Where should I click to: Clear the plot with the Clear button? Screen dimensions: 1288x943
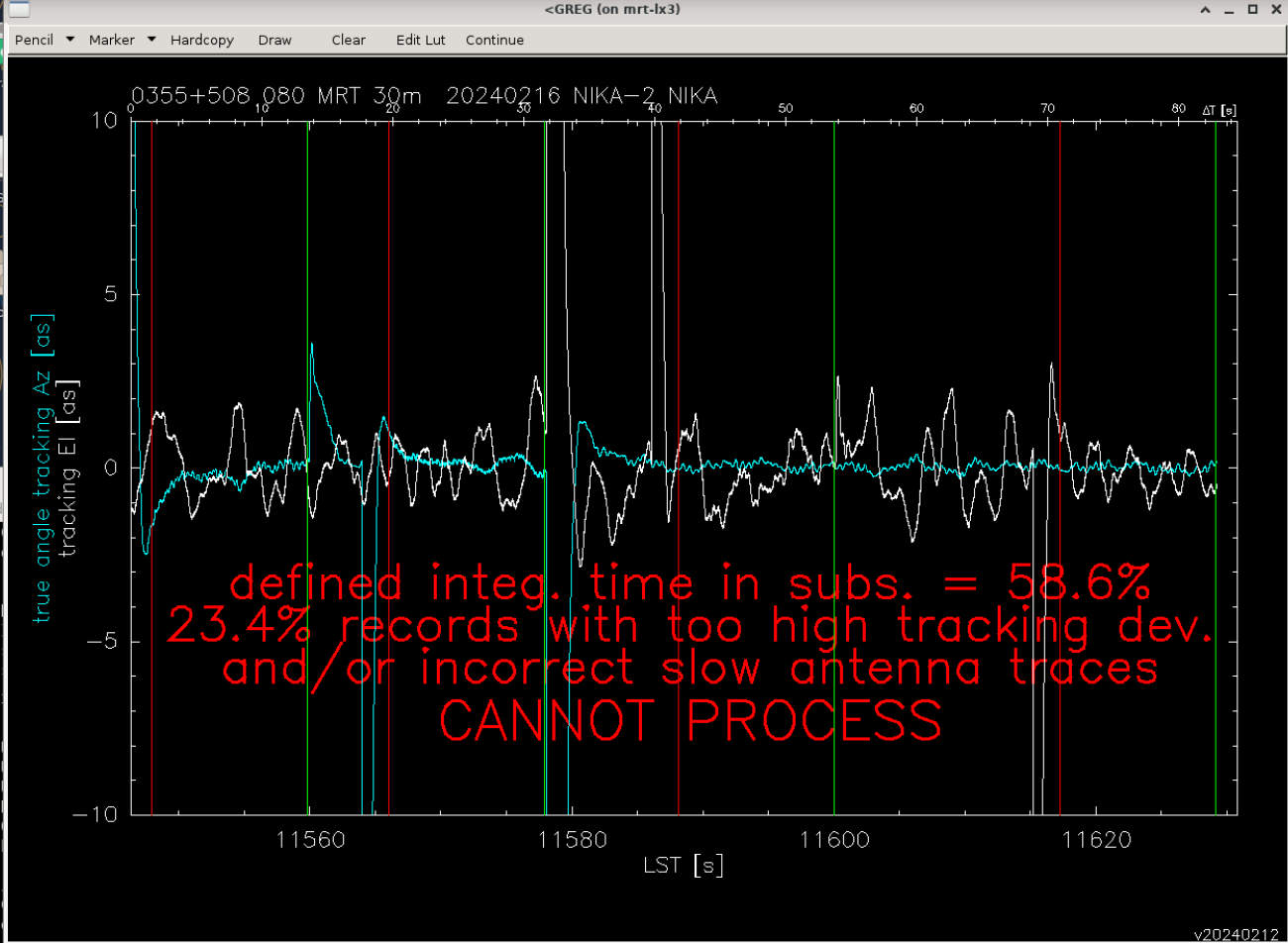coord(348,40)
